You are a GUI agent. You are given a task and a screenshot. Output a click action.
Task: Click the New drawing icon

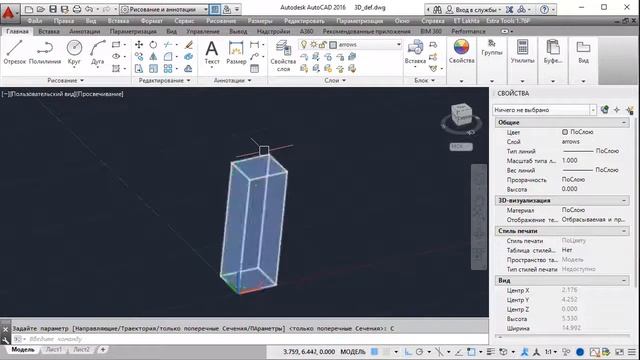(x=29, y=9)
